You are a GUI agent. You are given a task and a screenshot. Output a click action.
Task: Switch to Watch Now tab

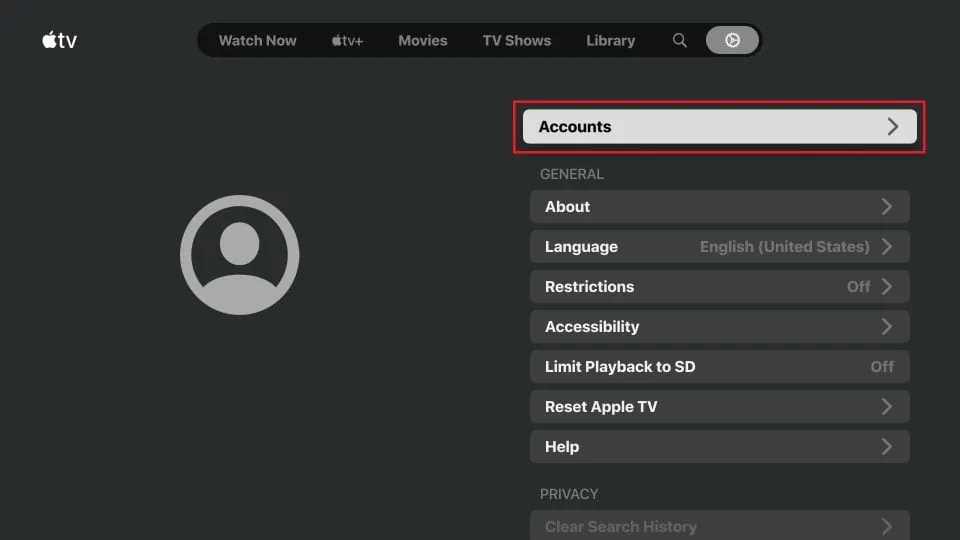[x=257, y=40]
